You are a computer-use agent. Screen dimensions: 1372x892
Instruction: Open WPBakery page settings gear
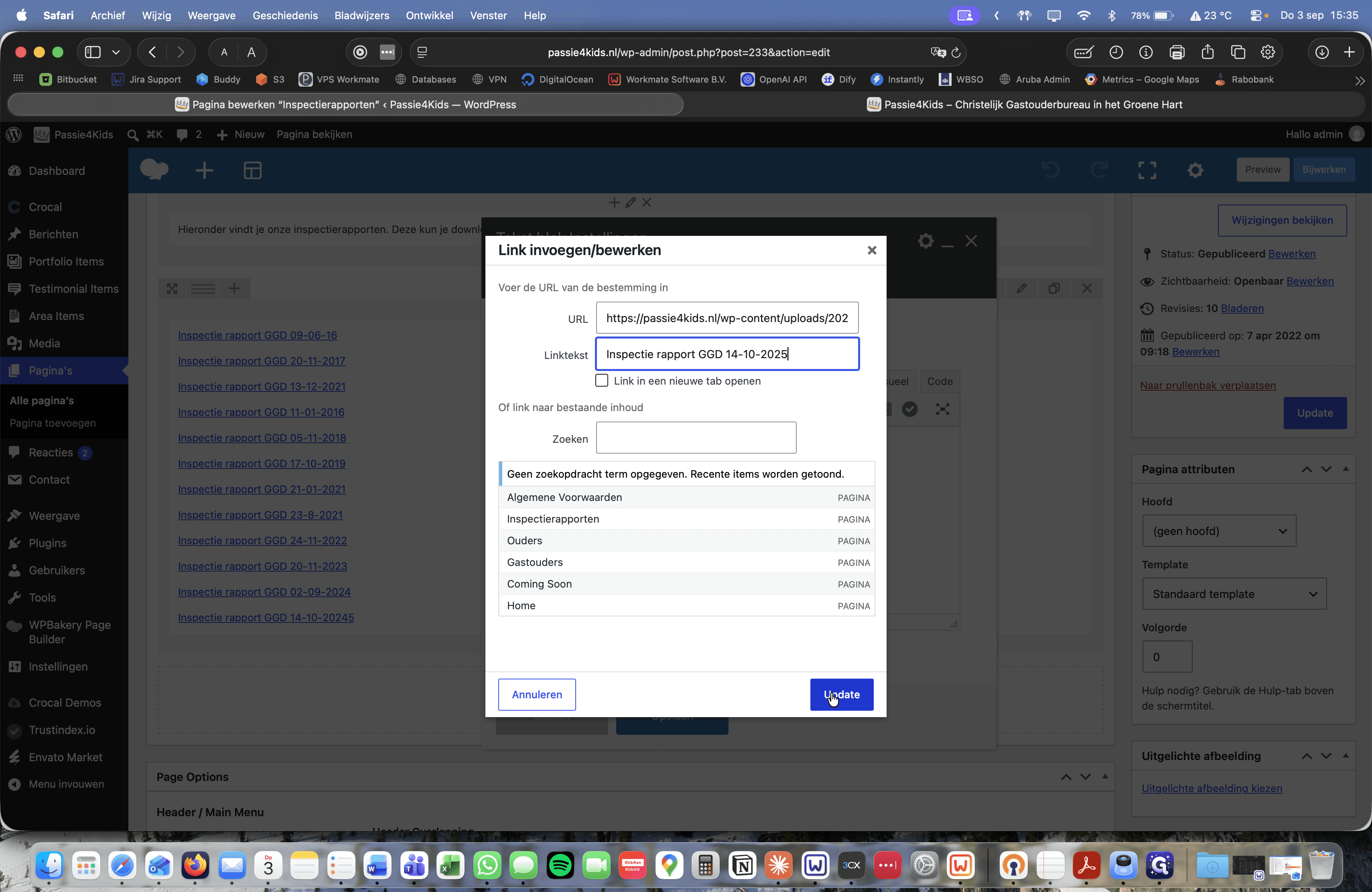click(x=1195, y=170)
